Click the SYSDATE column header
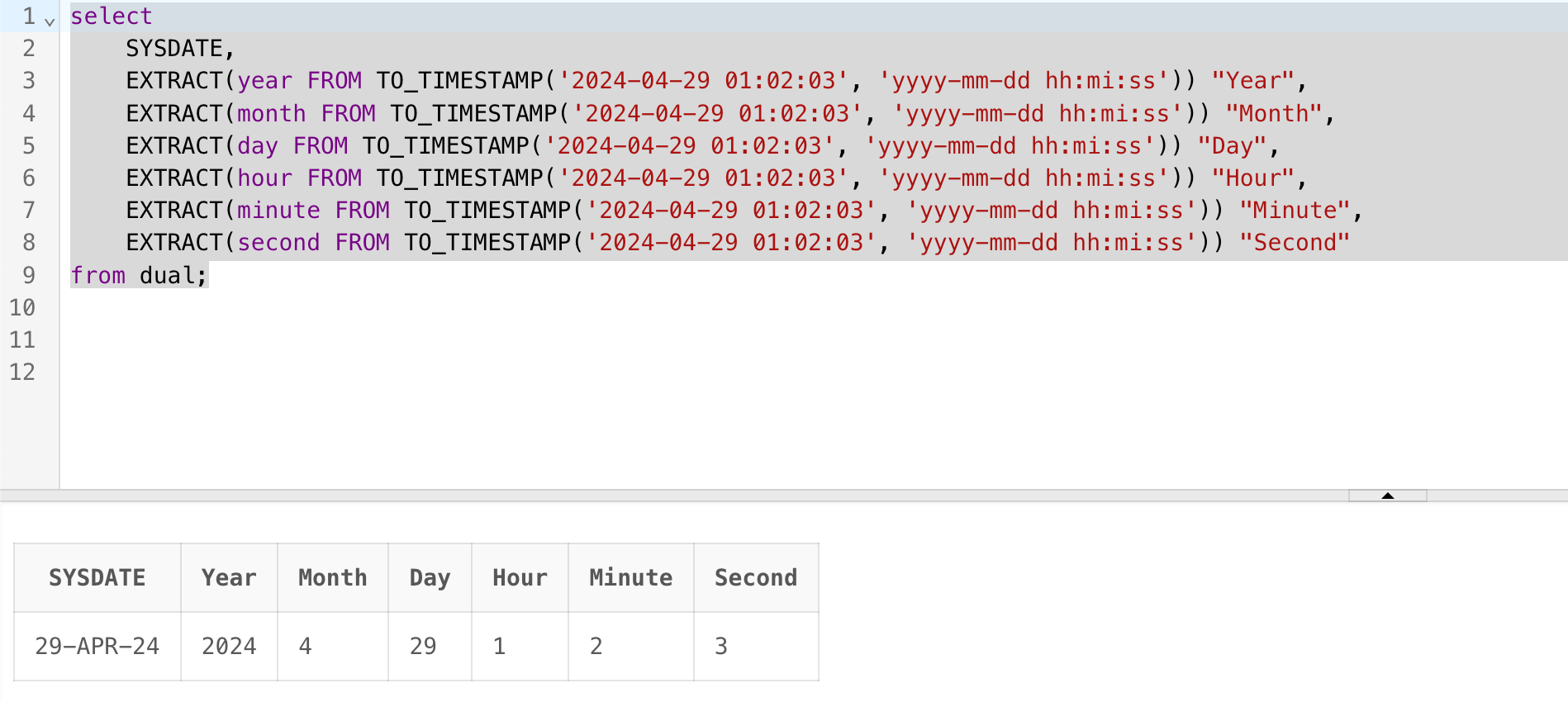This screenshot has height=702, width=1568. [x=97, y=577]
